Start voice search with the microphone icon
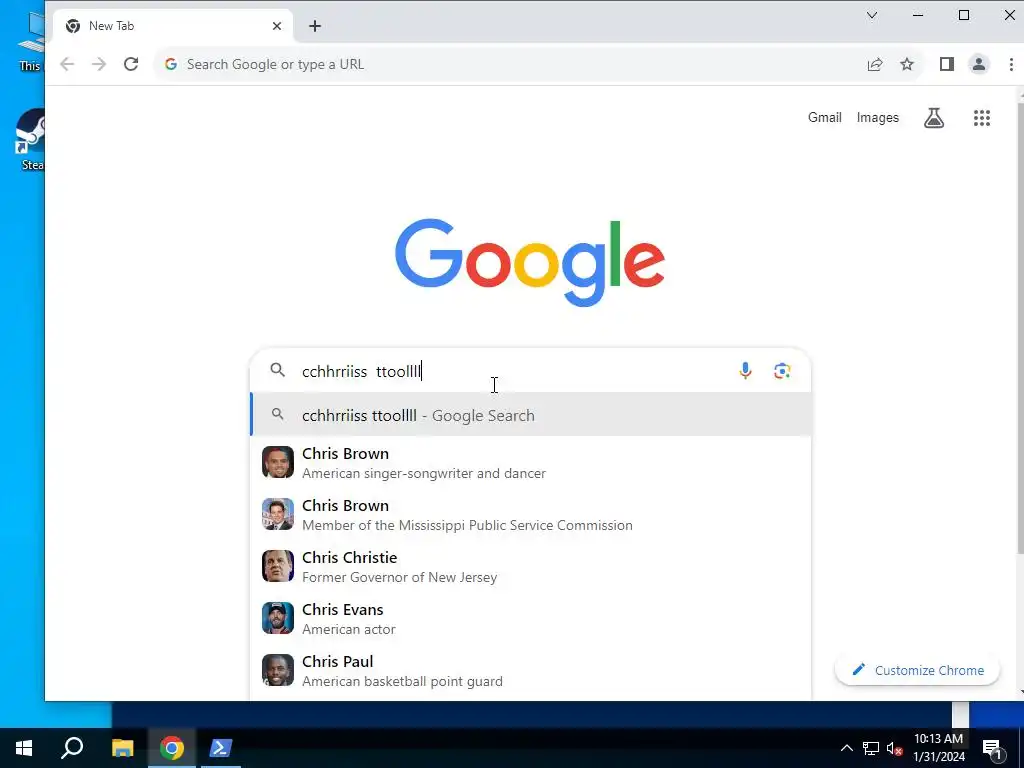This screenshot has height=768, width=1024. pos(745,371)
